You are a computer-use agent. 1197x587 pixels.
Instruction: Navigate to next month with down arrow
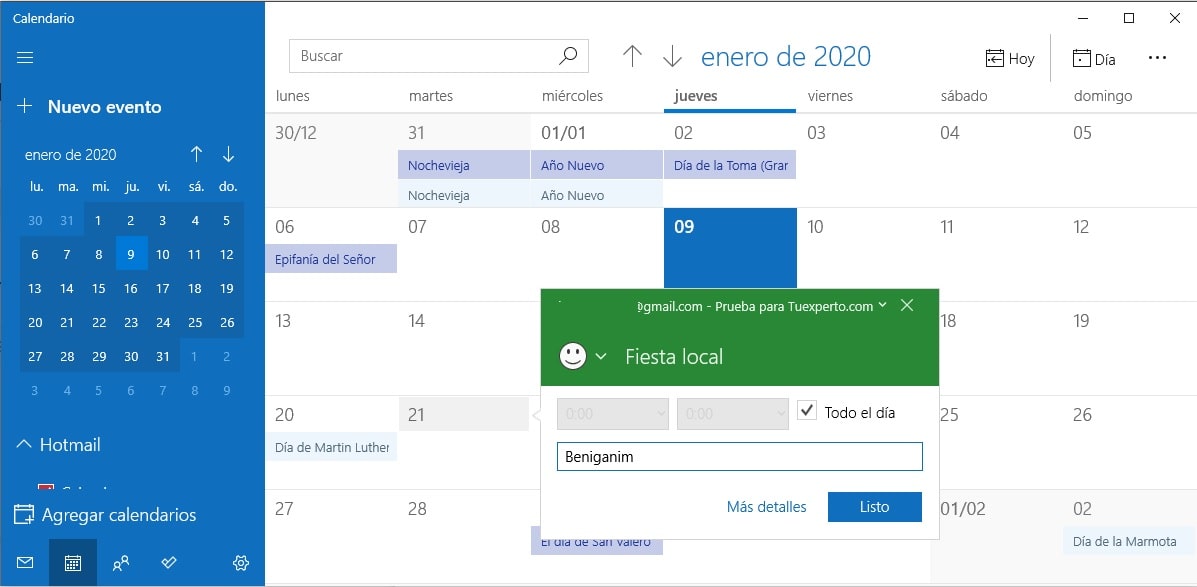(x=228, y=154)
